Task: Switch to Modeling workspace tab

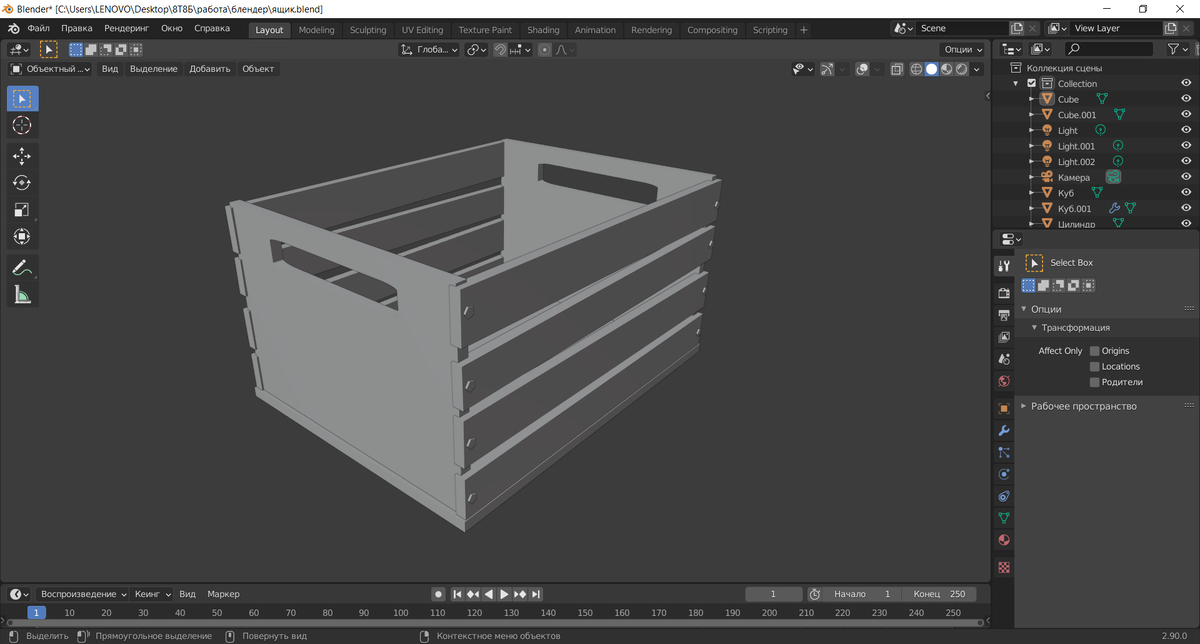Action: (x=317, y=30)
